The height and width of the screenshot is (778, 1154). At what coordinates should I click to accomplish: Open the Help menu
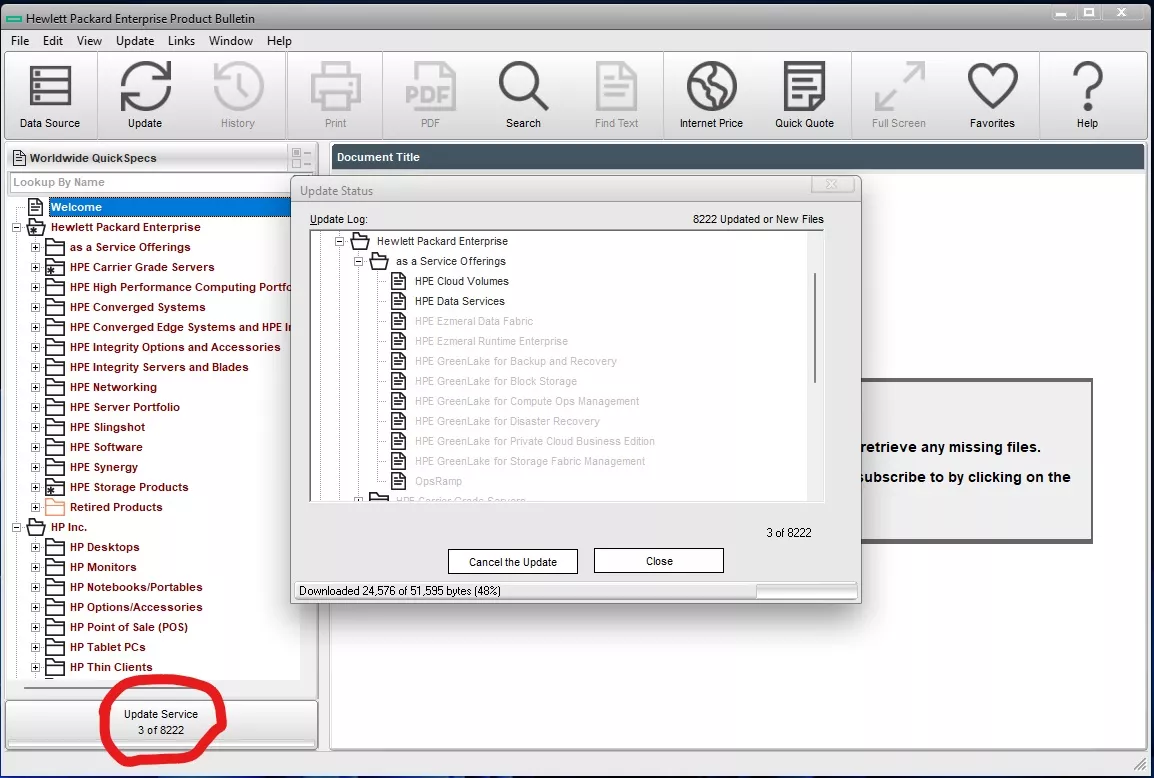[x=279, y=40]
